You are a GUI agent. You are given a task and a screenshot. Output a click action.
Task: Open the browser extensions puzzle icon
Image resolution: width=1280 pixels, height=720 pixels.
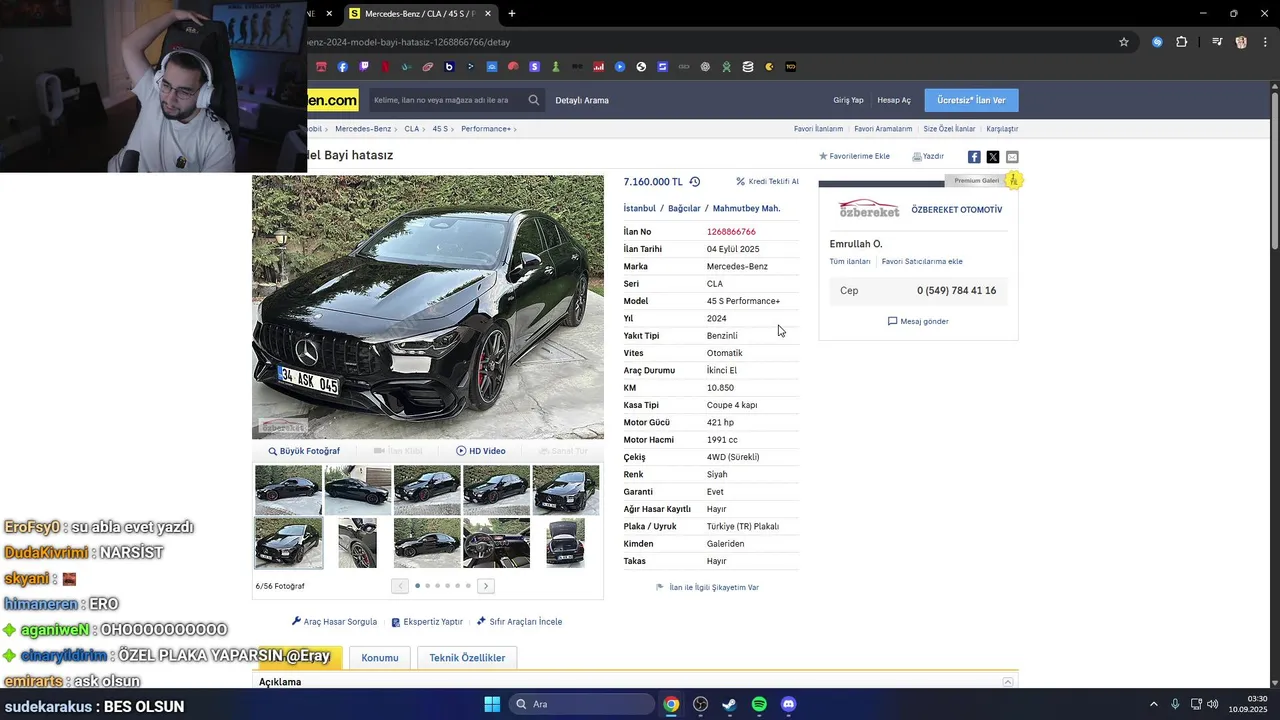pos(1182,42)
